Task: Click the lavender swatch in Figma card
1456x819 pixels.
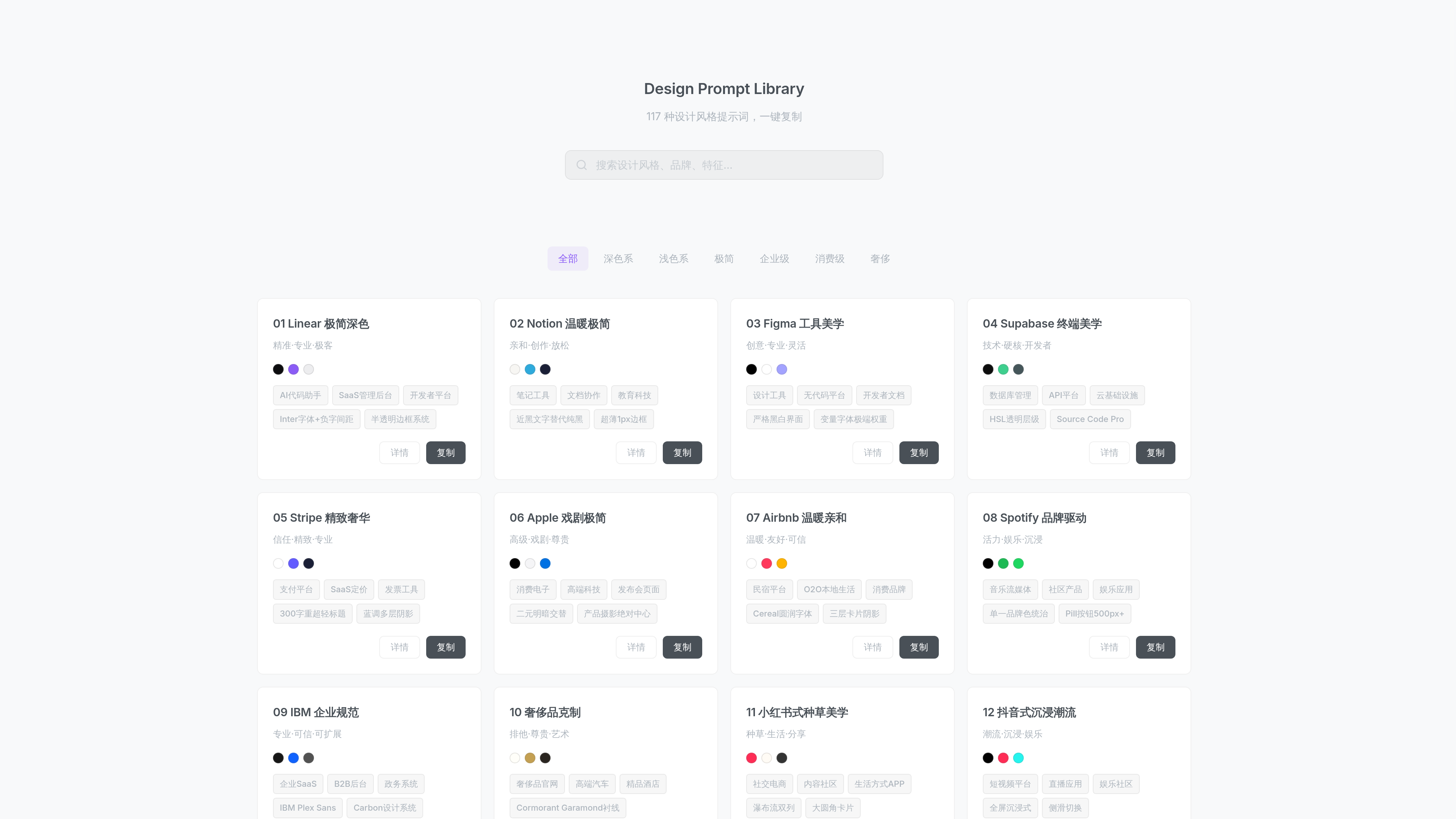Action: pos(782,369)
